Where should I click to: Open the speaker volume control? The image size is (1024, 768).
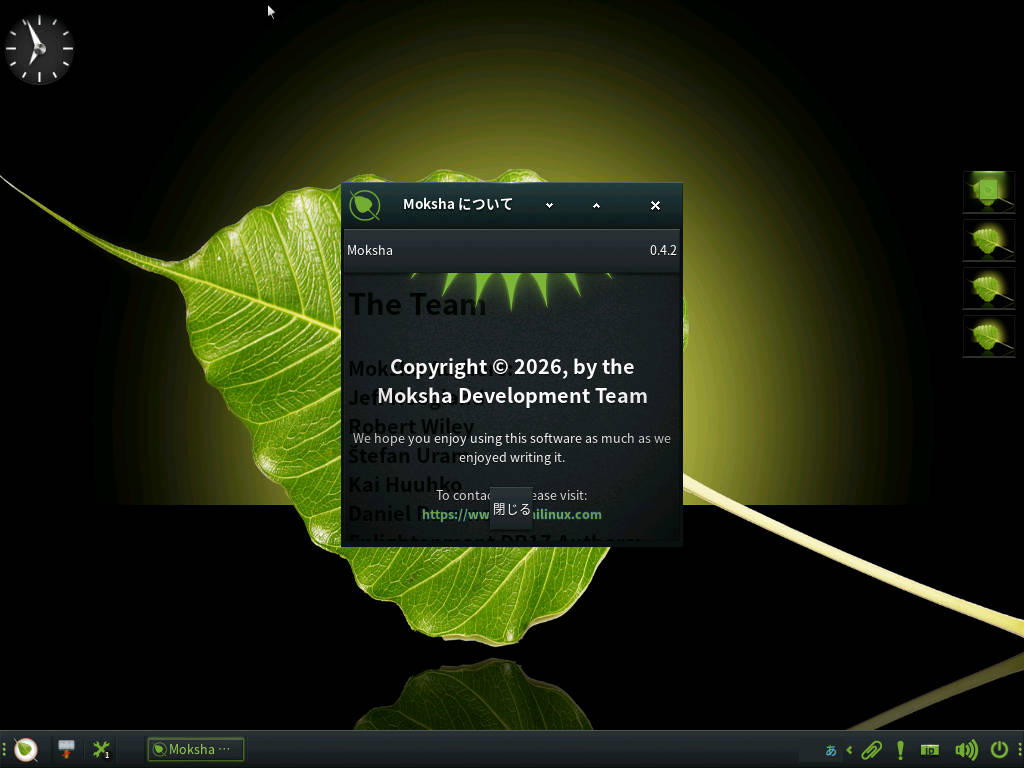tap(965, 749)
